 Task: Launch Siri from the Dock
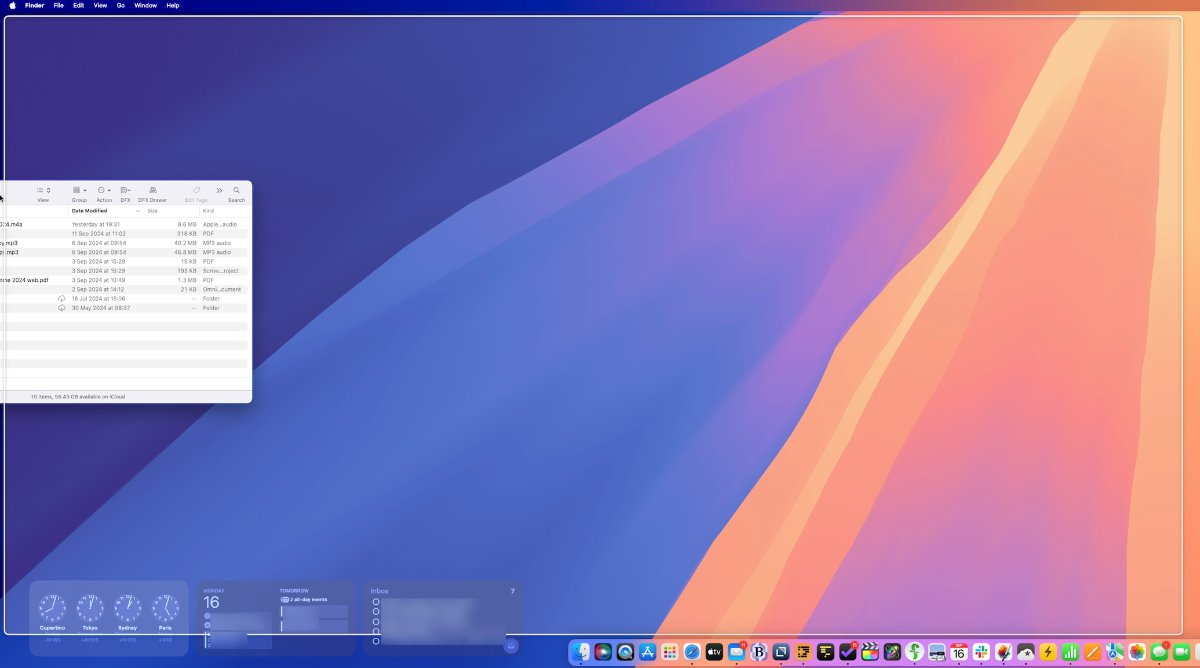602,652
